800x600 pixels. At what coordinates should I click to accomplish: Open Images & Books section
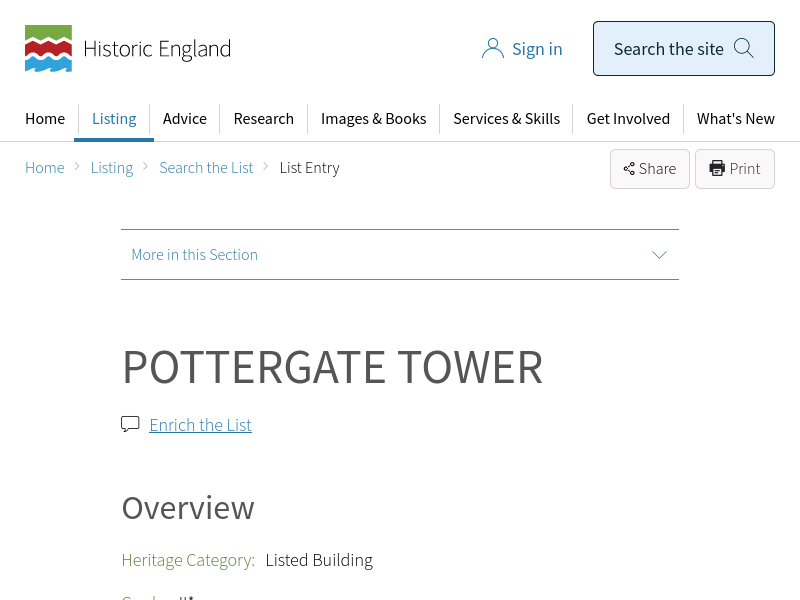click(x=373, y=119)
